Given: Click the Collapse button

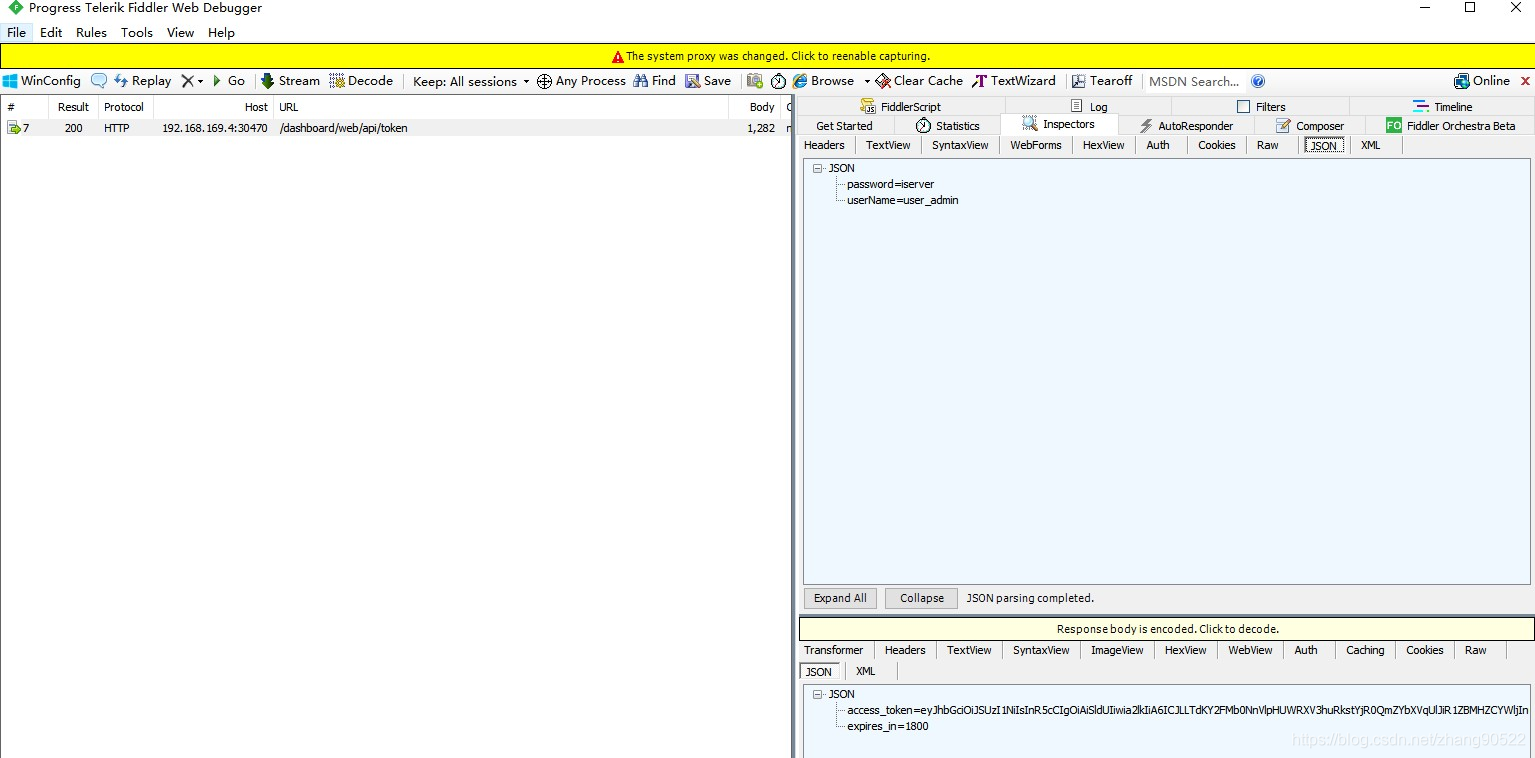Looking at the screenshot, I should (921, 598).
